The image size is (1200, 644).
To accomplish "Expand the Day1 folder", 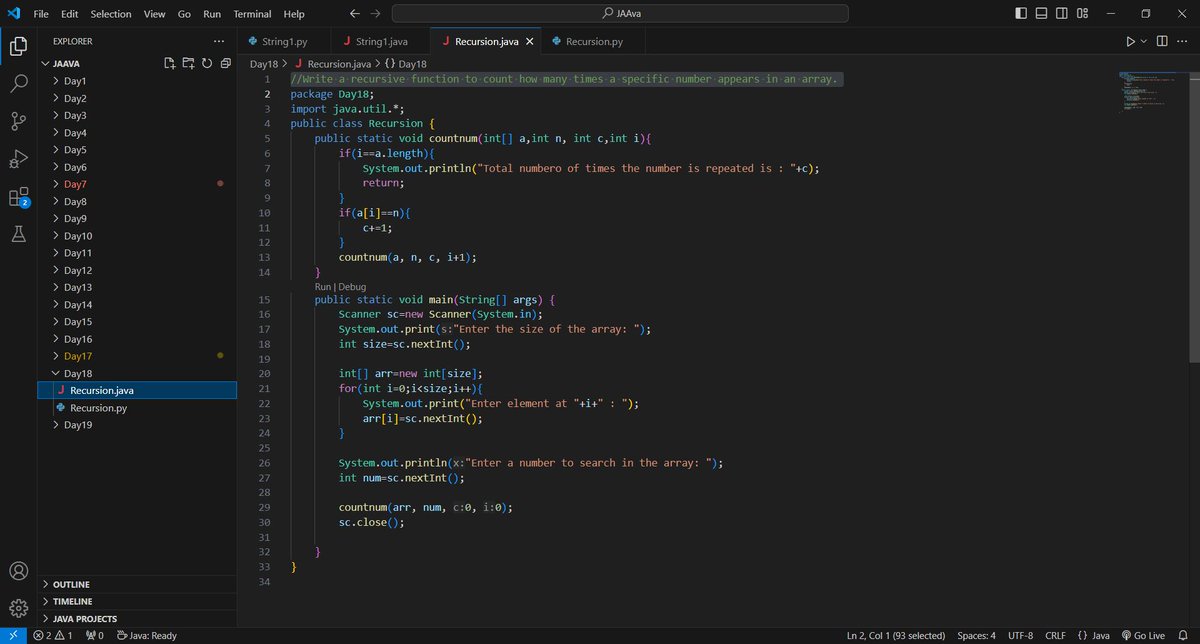I will click(137, 81).
